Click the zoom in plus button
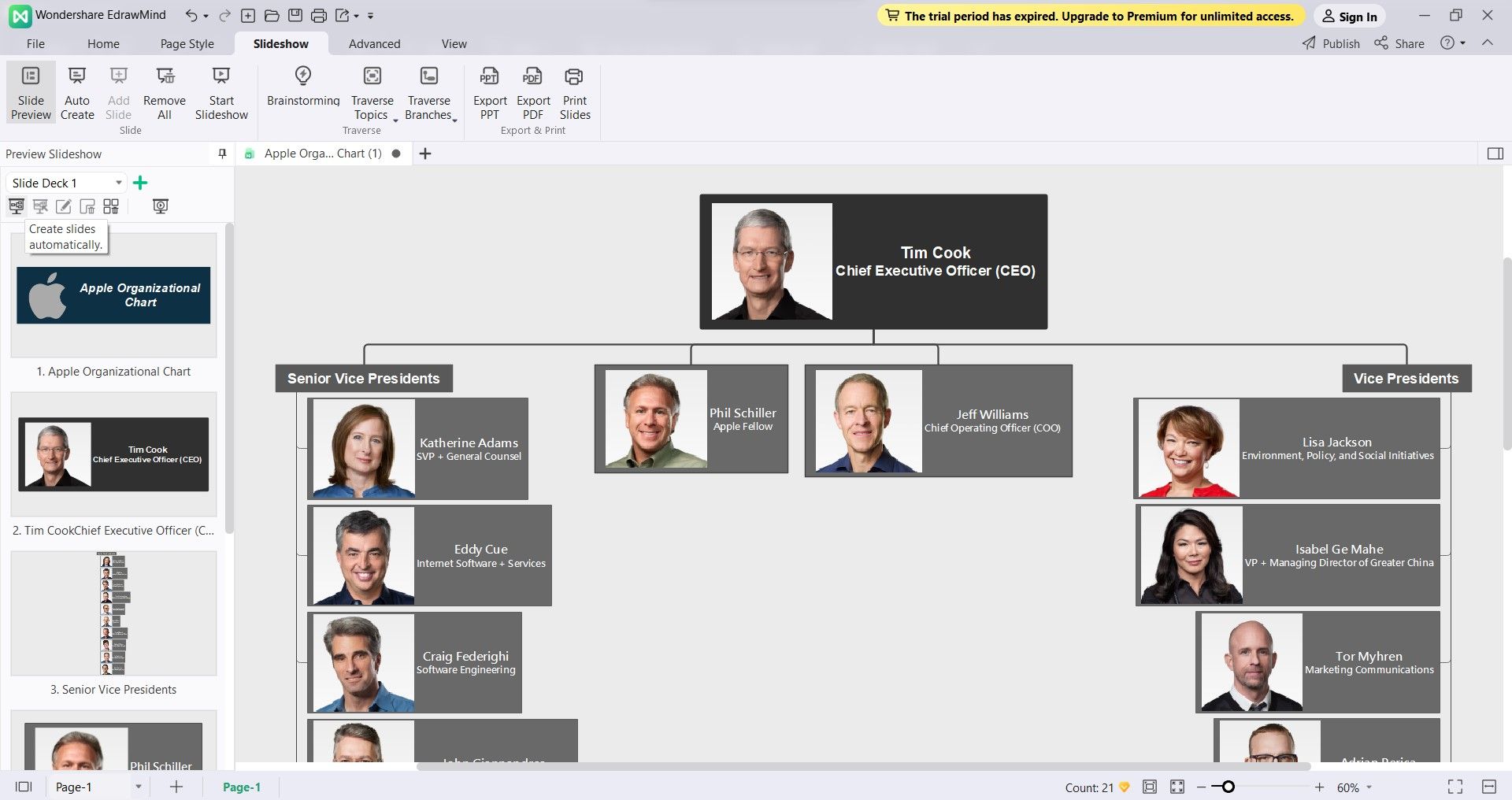 click(1319, 787)
